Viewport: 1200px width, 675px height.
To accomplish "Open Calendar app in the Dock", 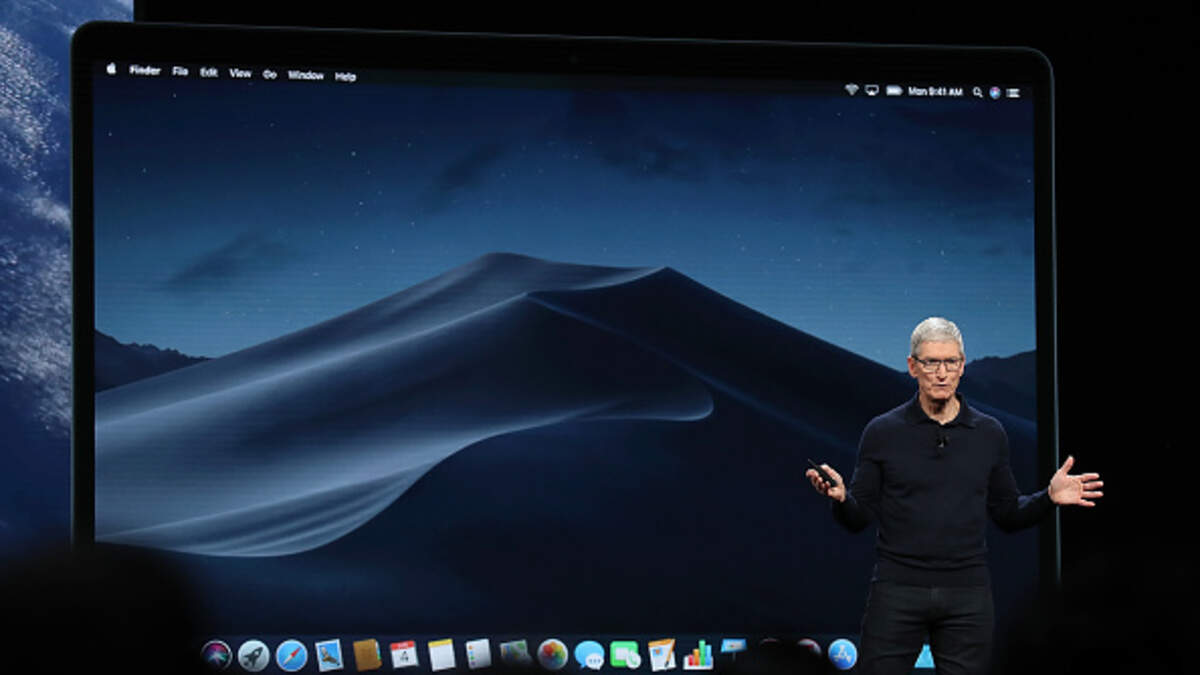I will pyautogui.click(x=404, y=655).
